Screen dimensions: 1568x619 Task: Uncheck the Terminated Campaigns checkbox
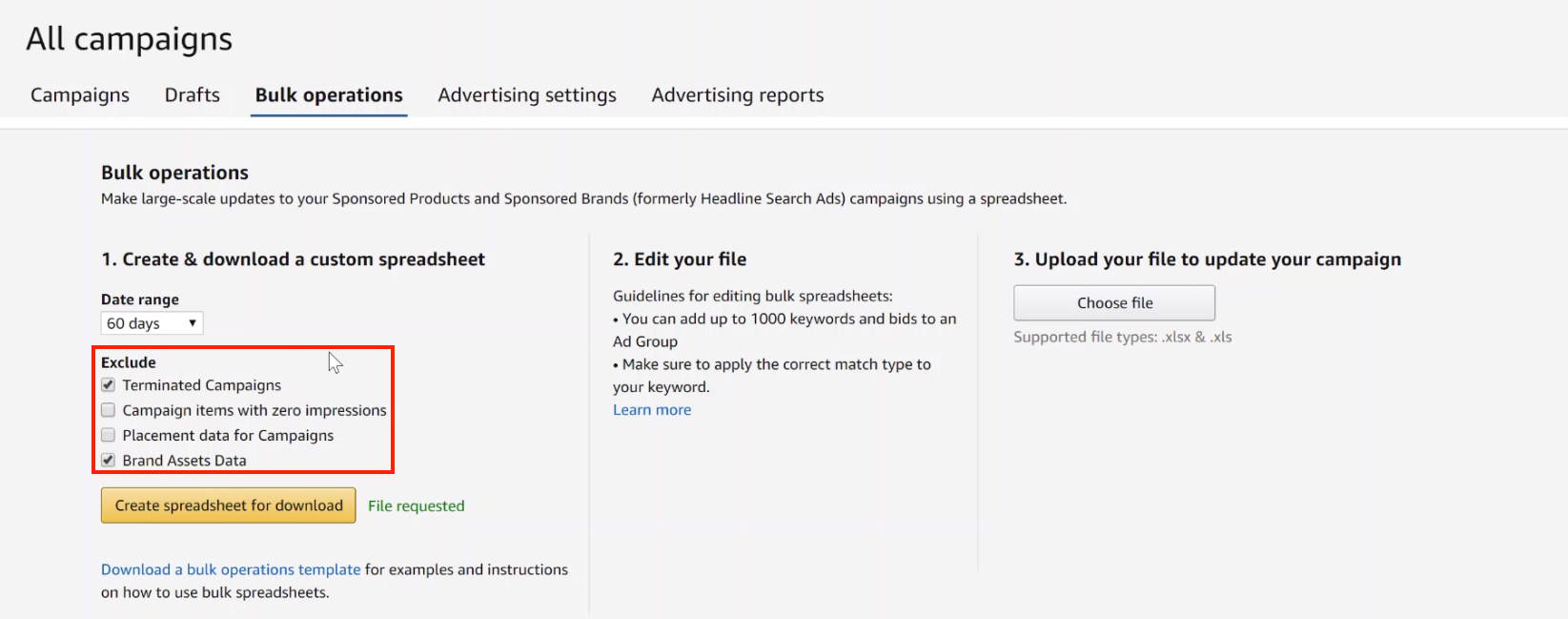(x=109, y=385)
